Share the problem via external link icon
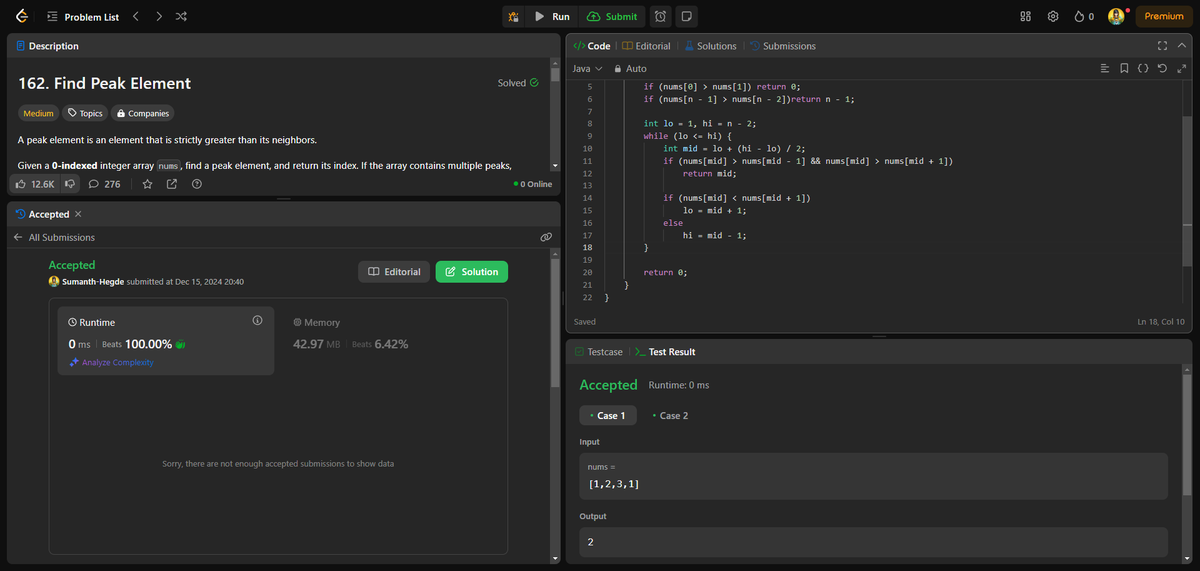This screenshot has width=1200, height=571. (171, 184)
